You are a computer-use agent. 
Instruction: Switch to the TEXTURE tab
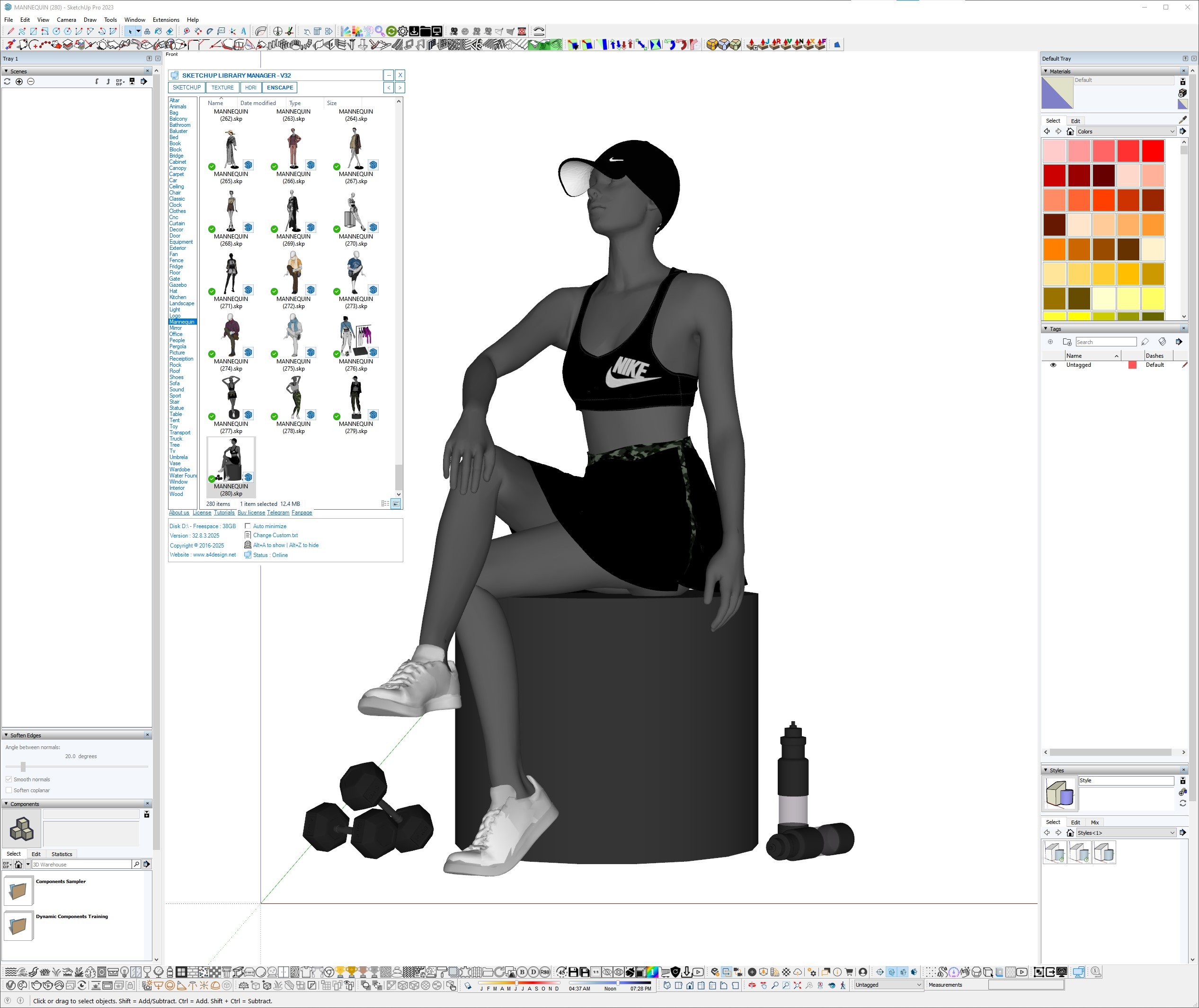222,88
